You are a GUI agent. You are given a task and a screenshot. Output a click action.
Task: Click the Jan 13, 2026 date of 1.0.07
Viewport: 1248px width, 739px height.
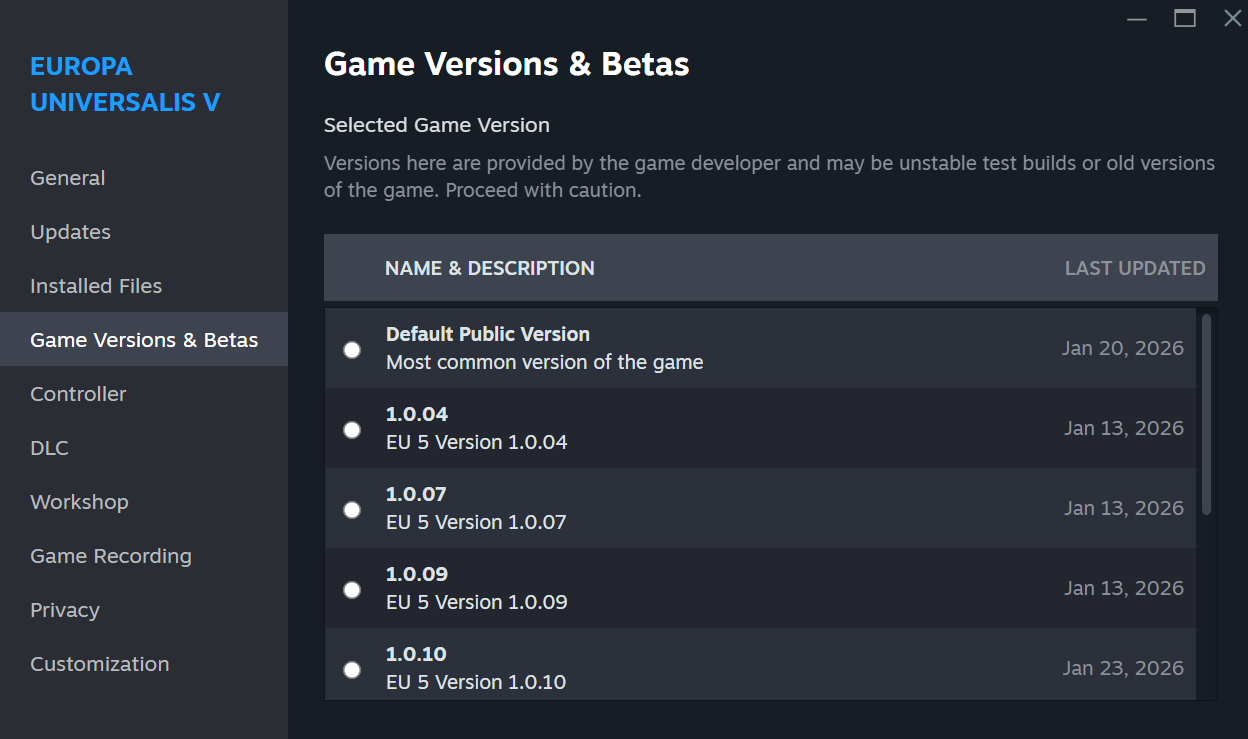click(1124, 508)
